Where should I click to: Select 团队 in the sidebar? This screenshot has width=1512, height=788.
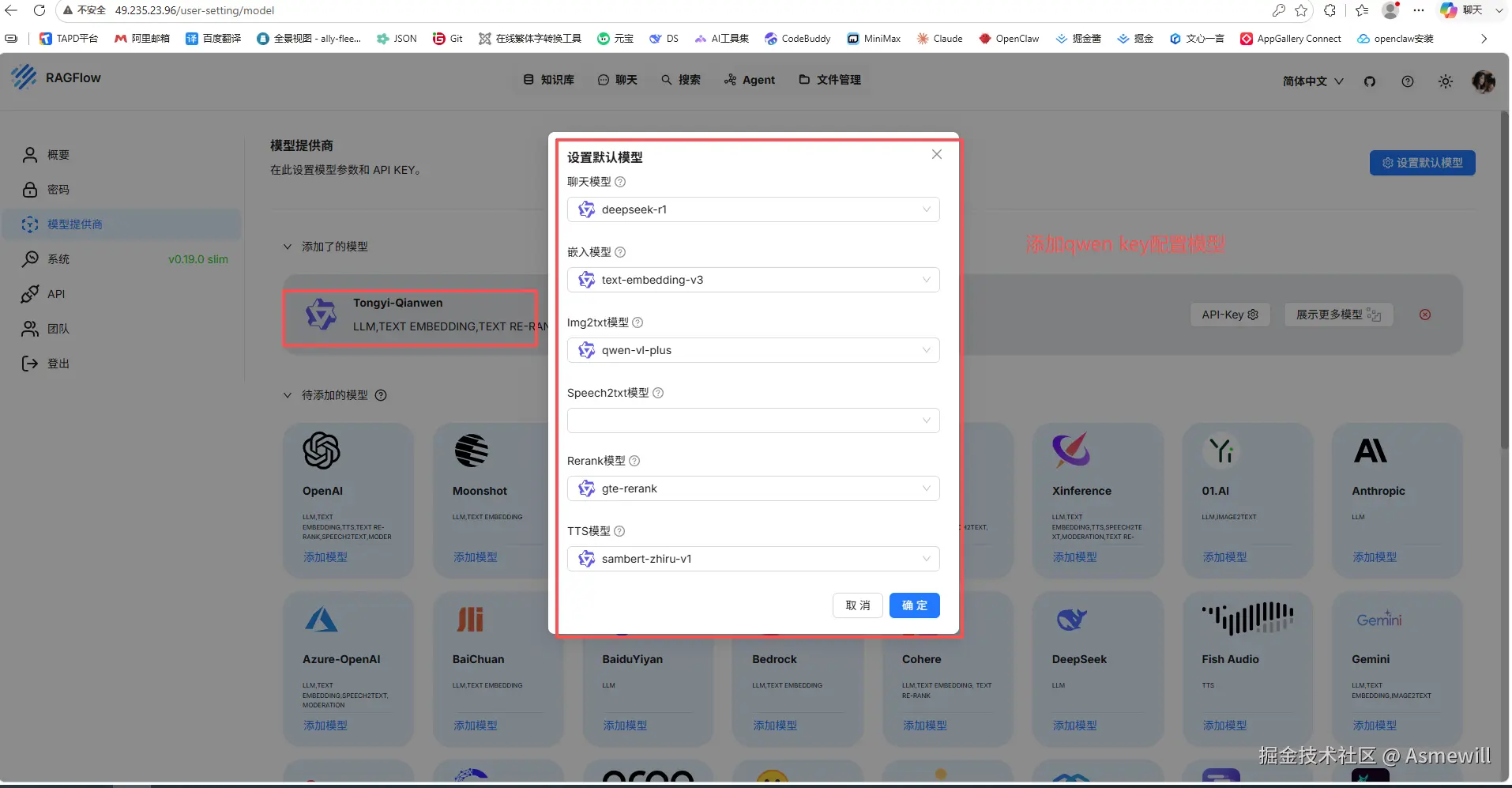[122, 329]
